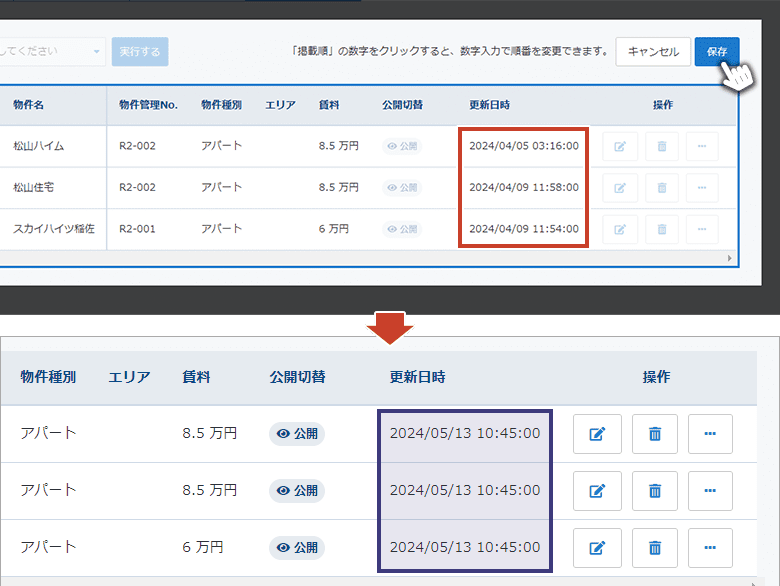Click the キャンセル button
Screen dimensions: 780x586
(652, 51)
